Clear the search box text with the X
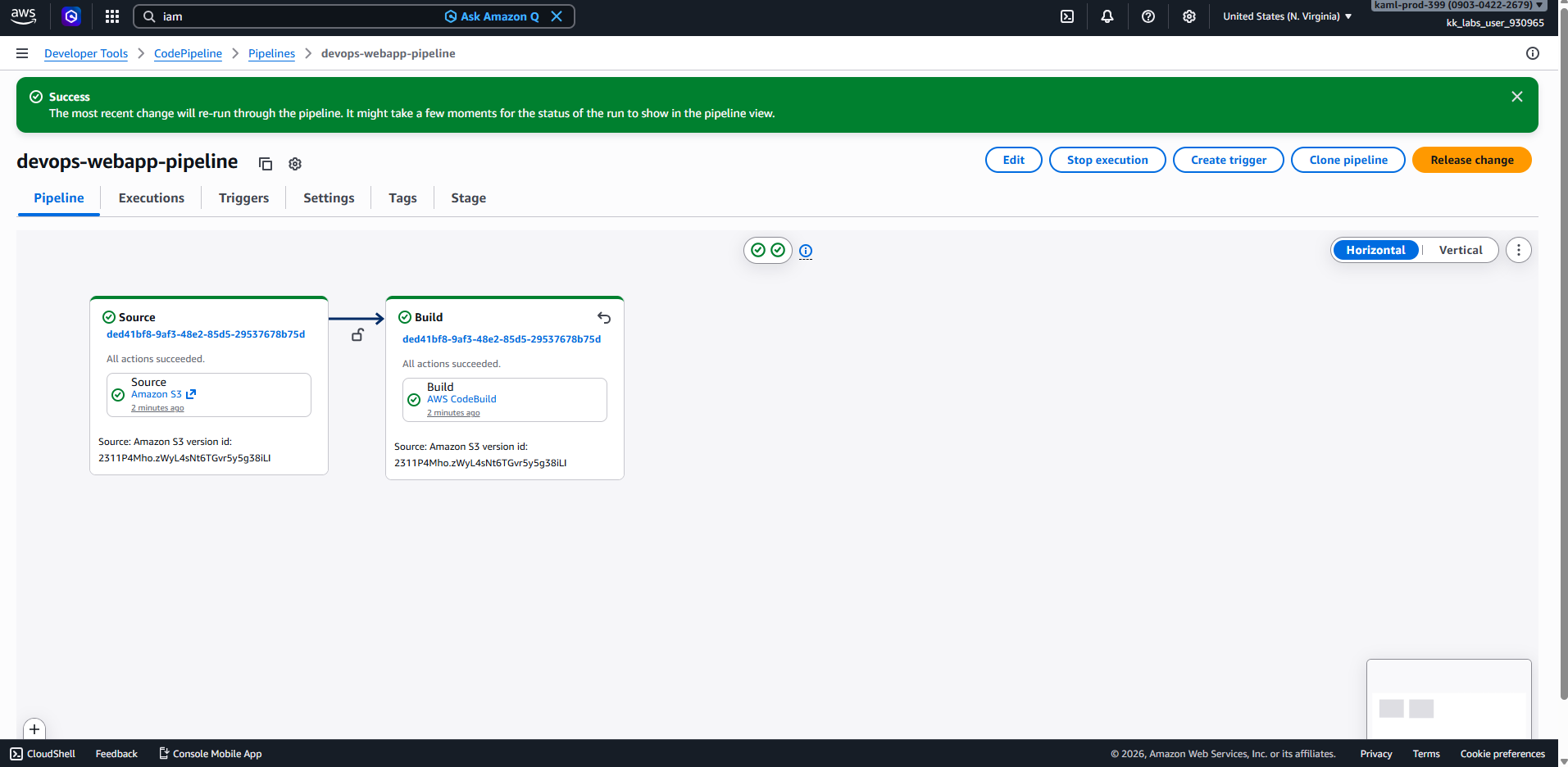Screen dimensions: 1568x767 click(x=557, y=16)
